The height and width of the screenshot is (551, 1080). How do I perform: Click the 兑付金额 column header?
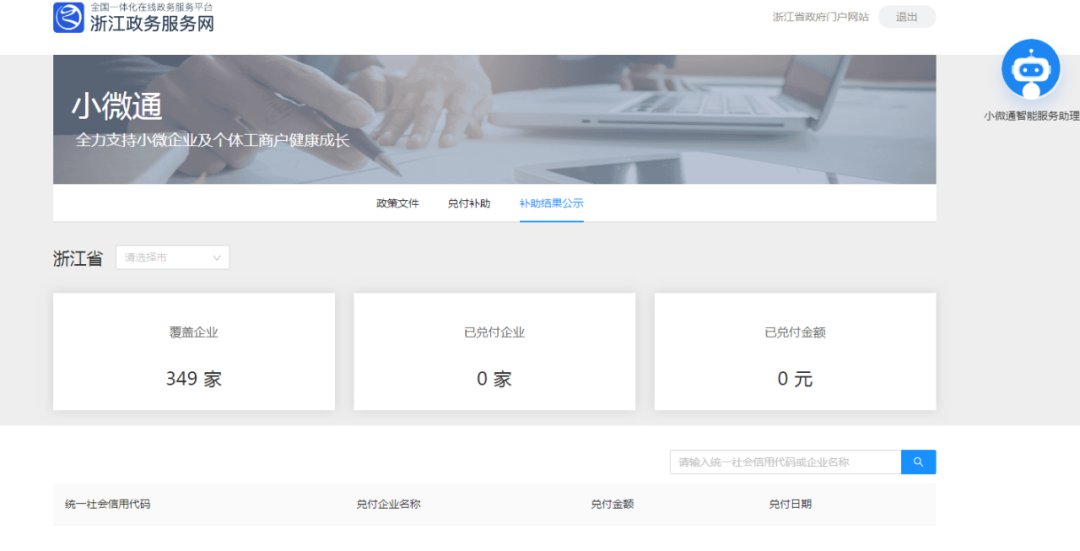(x=612, y=504)
